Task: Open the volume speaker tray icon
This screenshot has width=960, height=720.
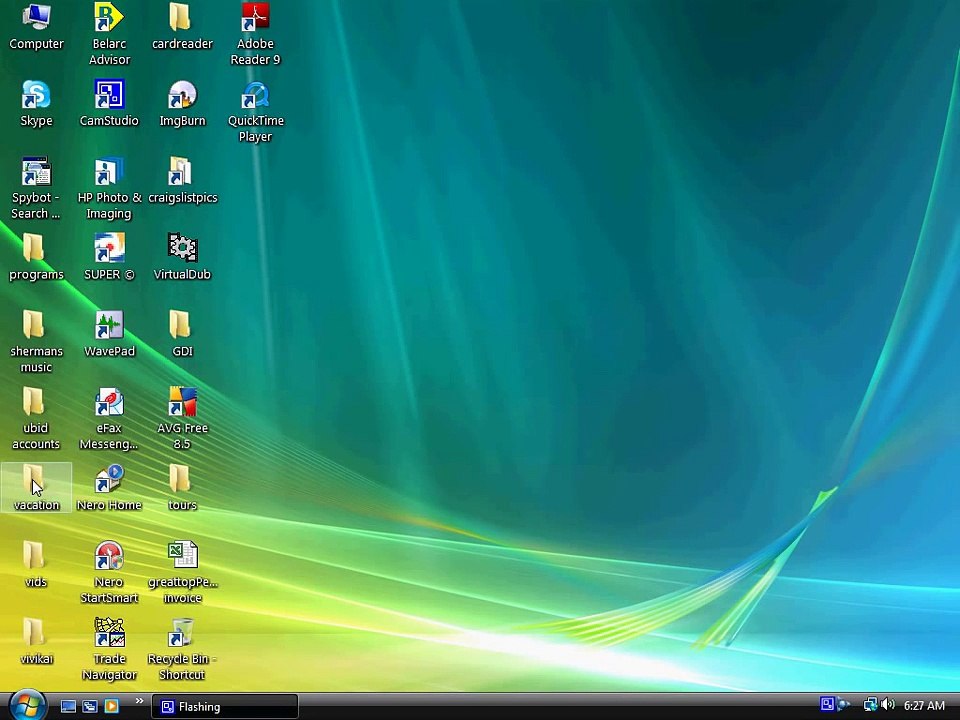Action: (887, 705)
